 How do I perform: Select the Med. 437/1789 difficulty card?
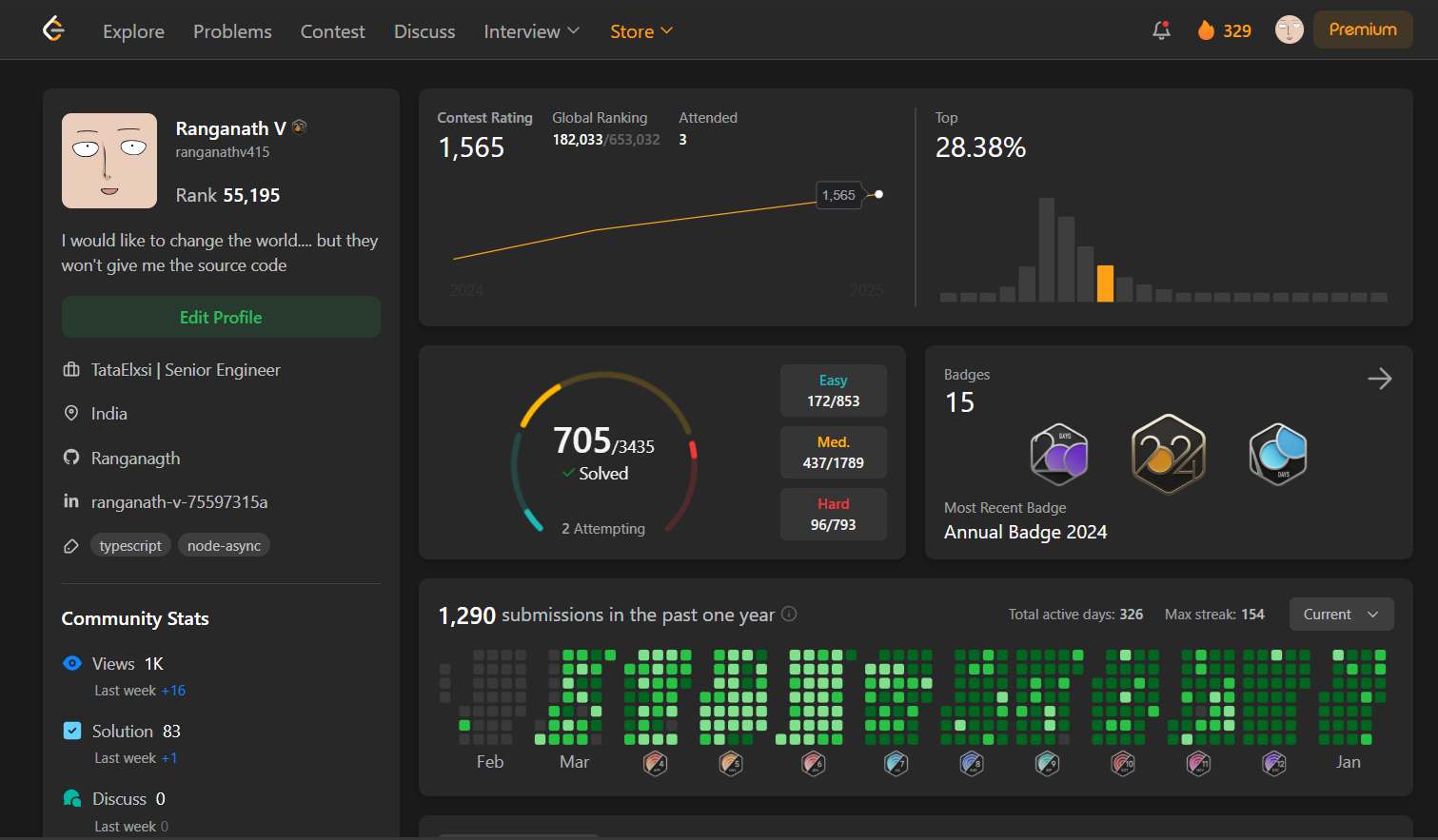click(x=834, y=453)
